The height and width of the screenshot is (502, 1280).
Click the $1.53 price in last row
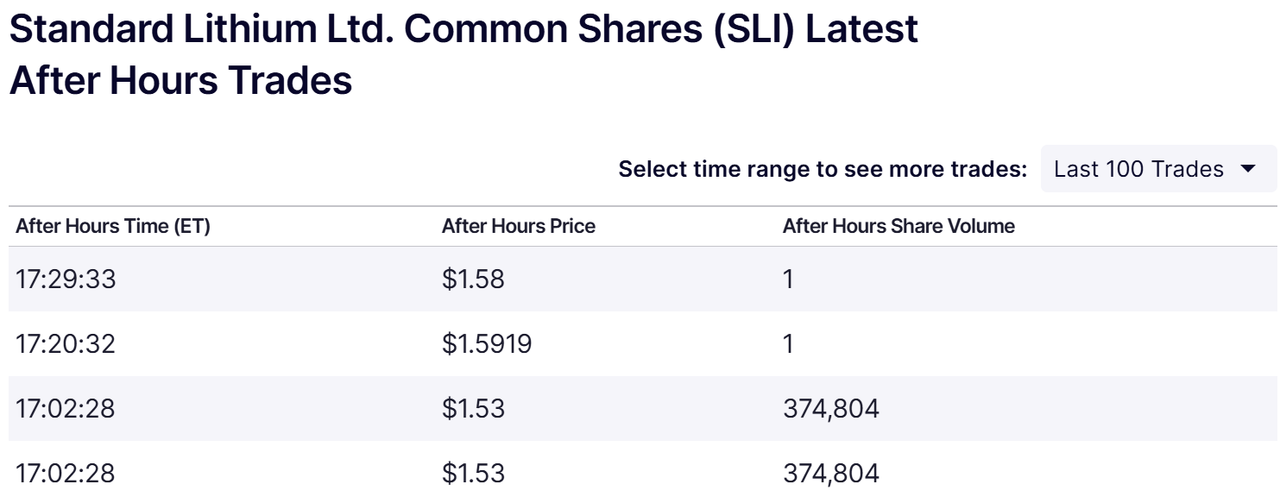473,473
